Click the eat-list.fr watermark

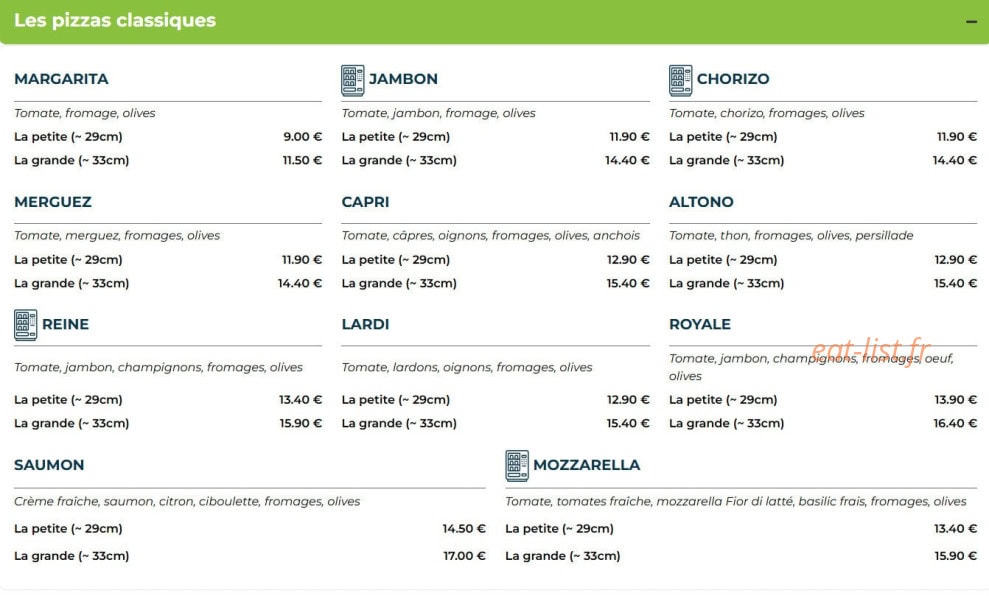coord(870,350)
